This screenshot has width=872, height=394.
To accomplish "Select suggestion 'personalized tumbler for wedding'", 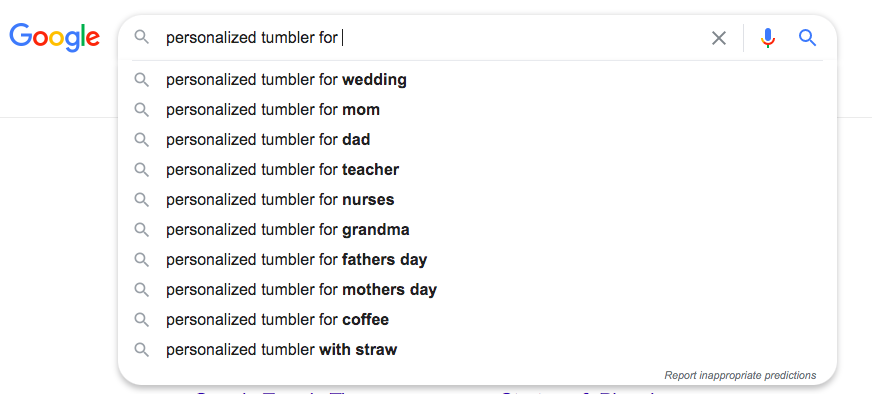I will click(x=477, y=80).
